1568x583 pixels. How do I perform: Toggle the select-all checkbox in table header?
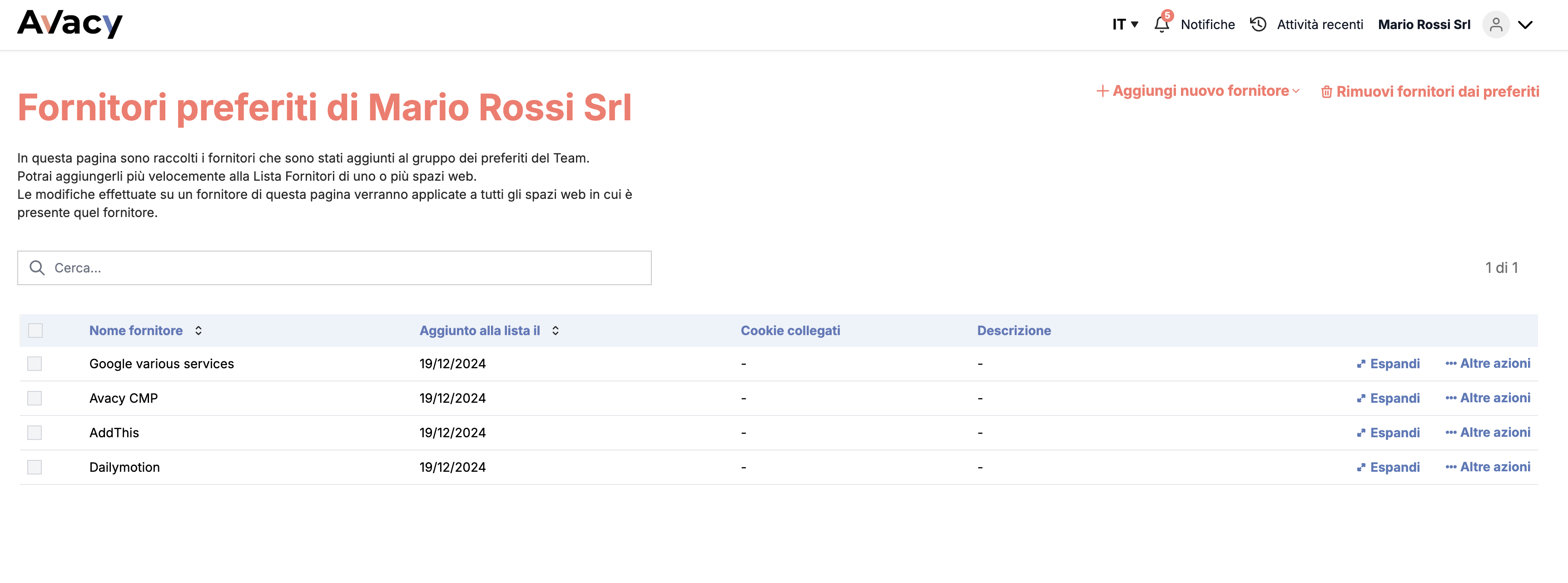coord(35,331)
